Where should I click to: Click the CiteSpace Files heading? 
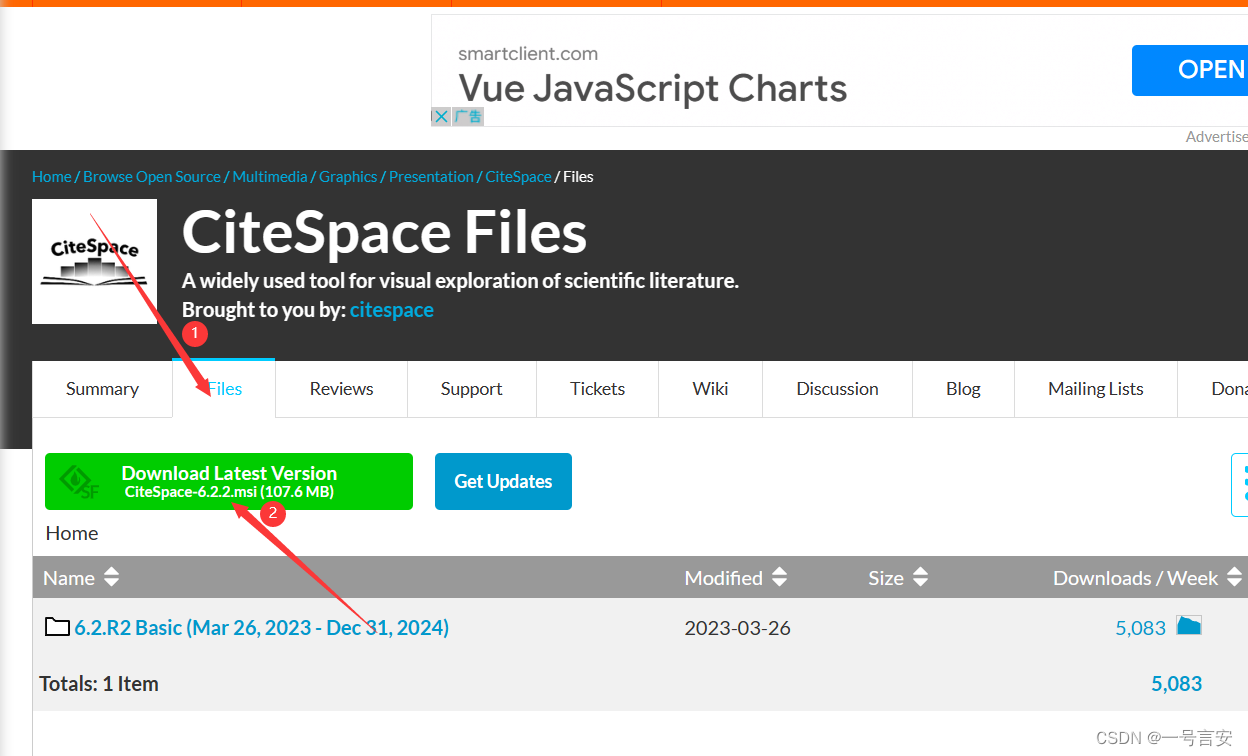coord(384,233)
